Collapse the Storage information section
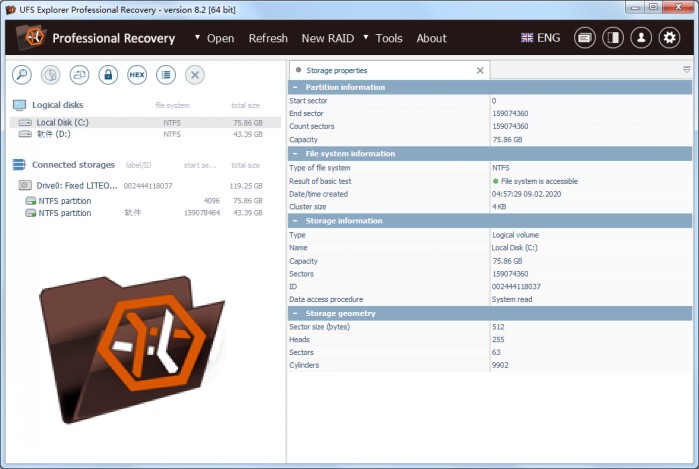 pyautogui.click(x=295, y=221)
